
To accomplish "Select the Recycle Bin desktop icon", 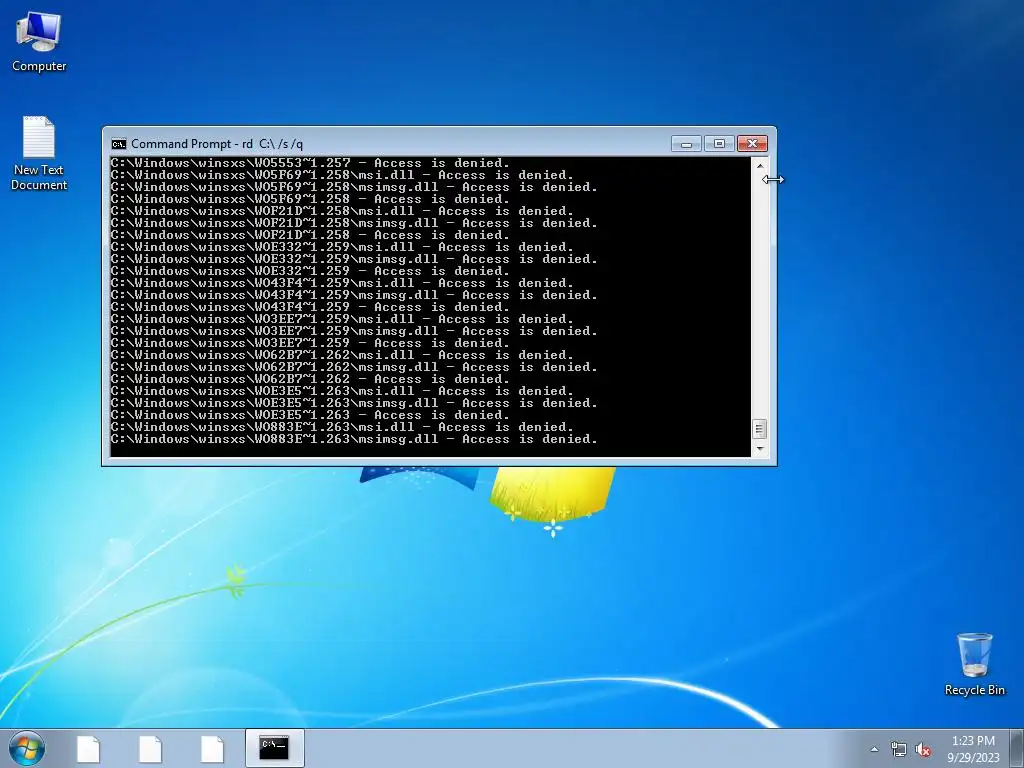I will point(974,664).
